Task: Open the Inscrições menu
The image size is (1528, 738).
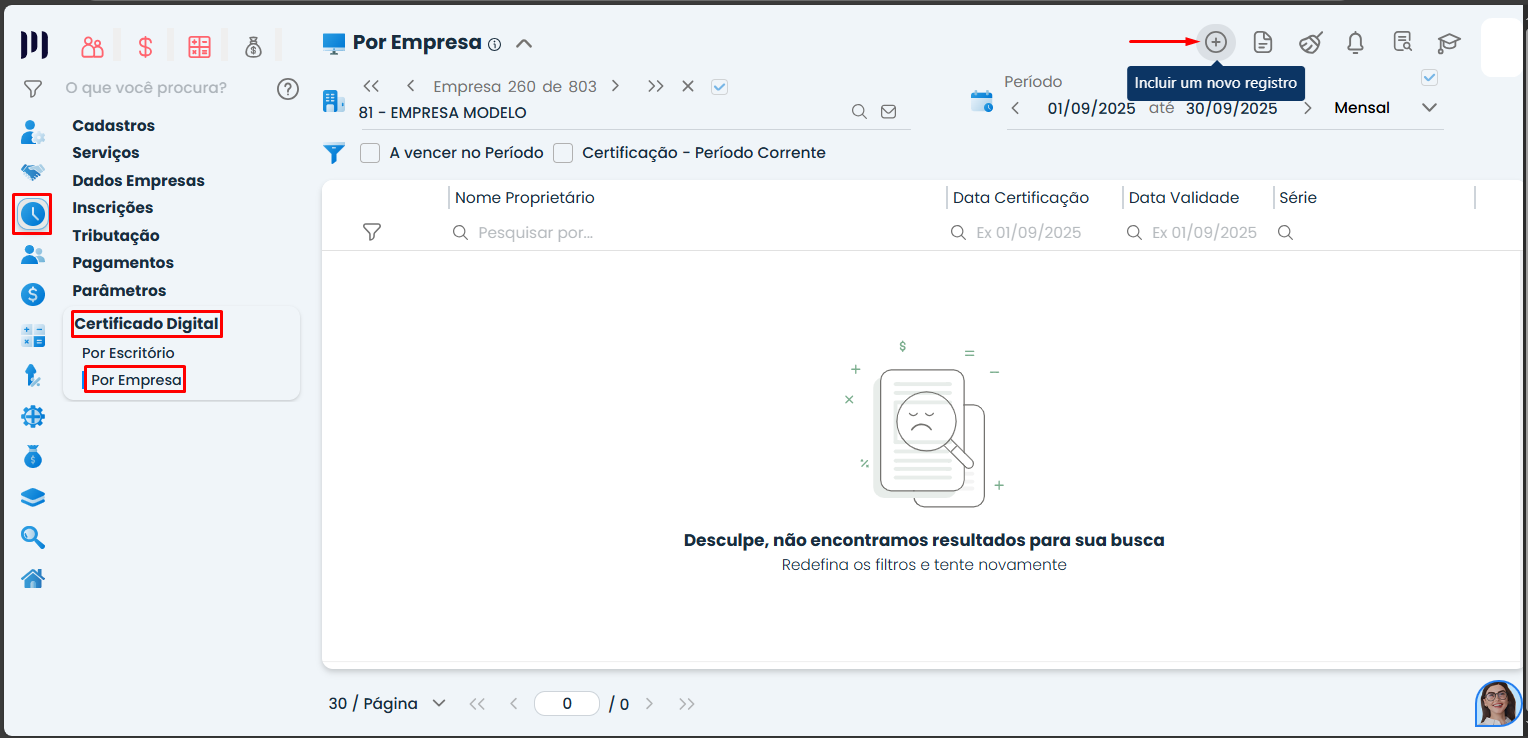Action: [x=113, y=208]
